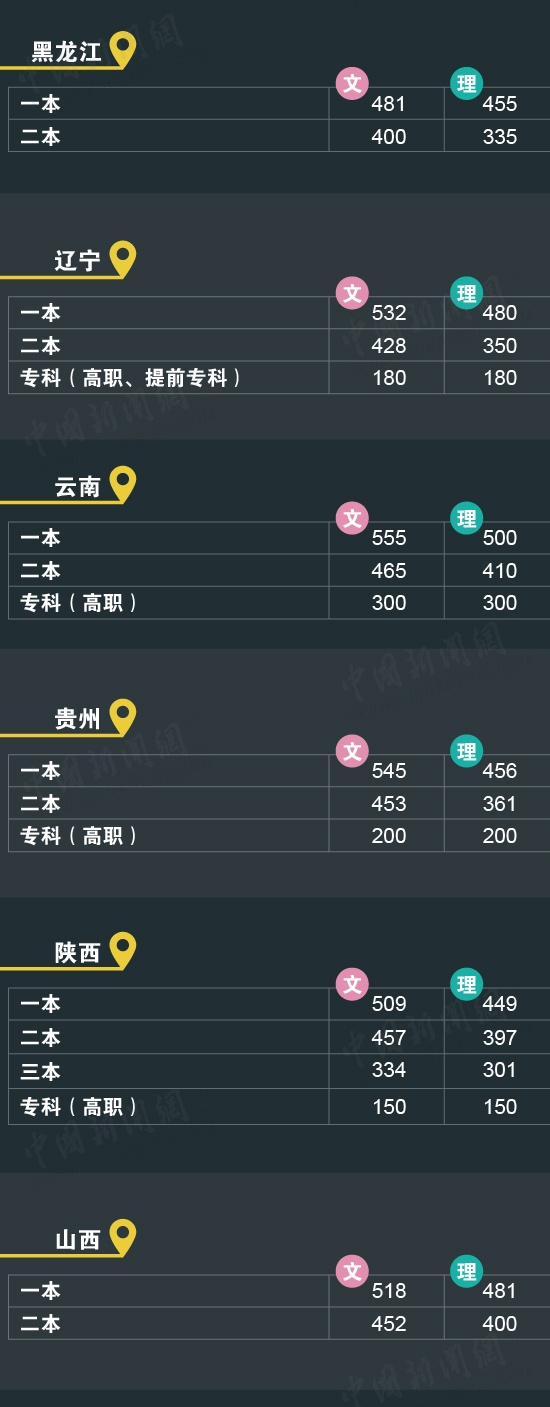Click 贵州 二本 science score 361

tap(500, 804)
